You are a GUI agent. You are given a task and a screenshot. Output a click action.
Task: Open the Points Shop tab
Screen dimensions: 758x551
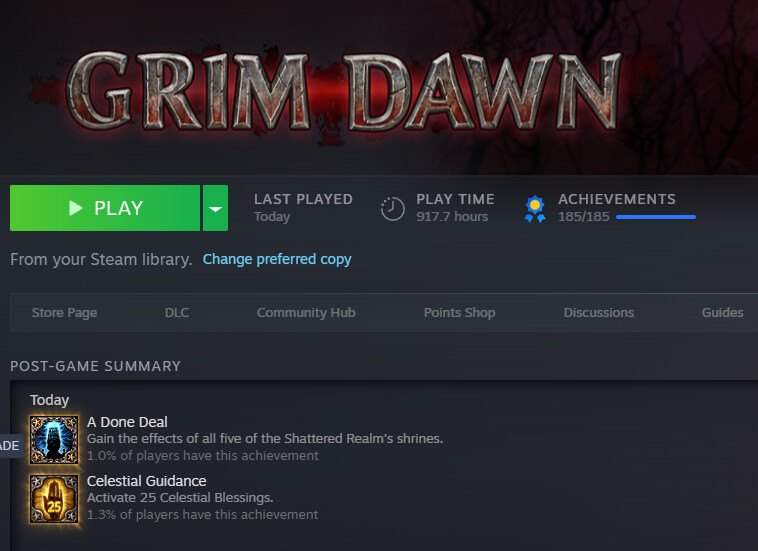pos(459,312)
